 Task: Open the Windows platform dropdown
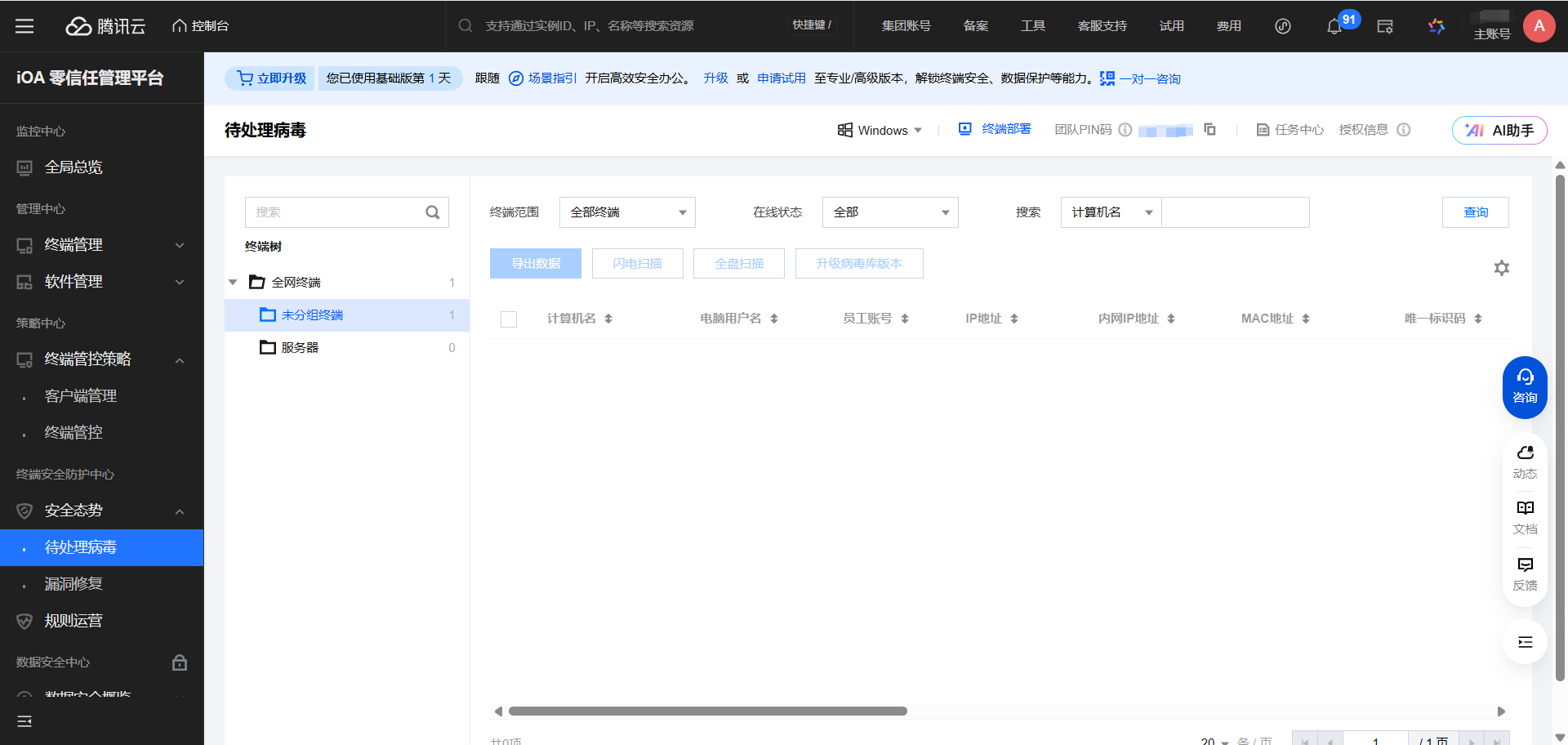tap(880, 130)
